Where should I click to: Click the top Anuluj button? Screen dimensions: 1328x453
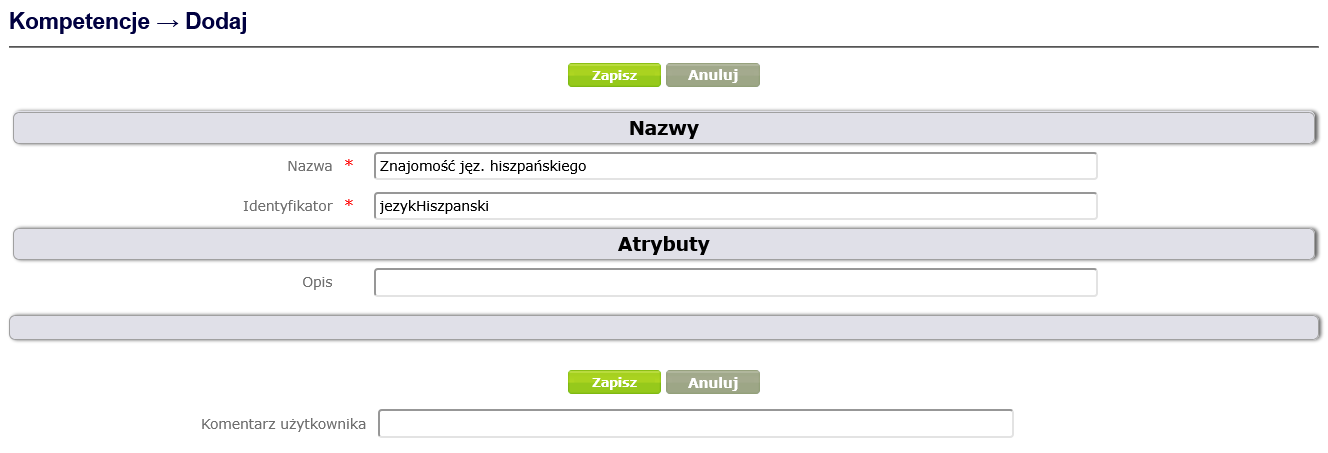coord(712,75)
